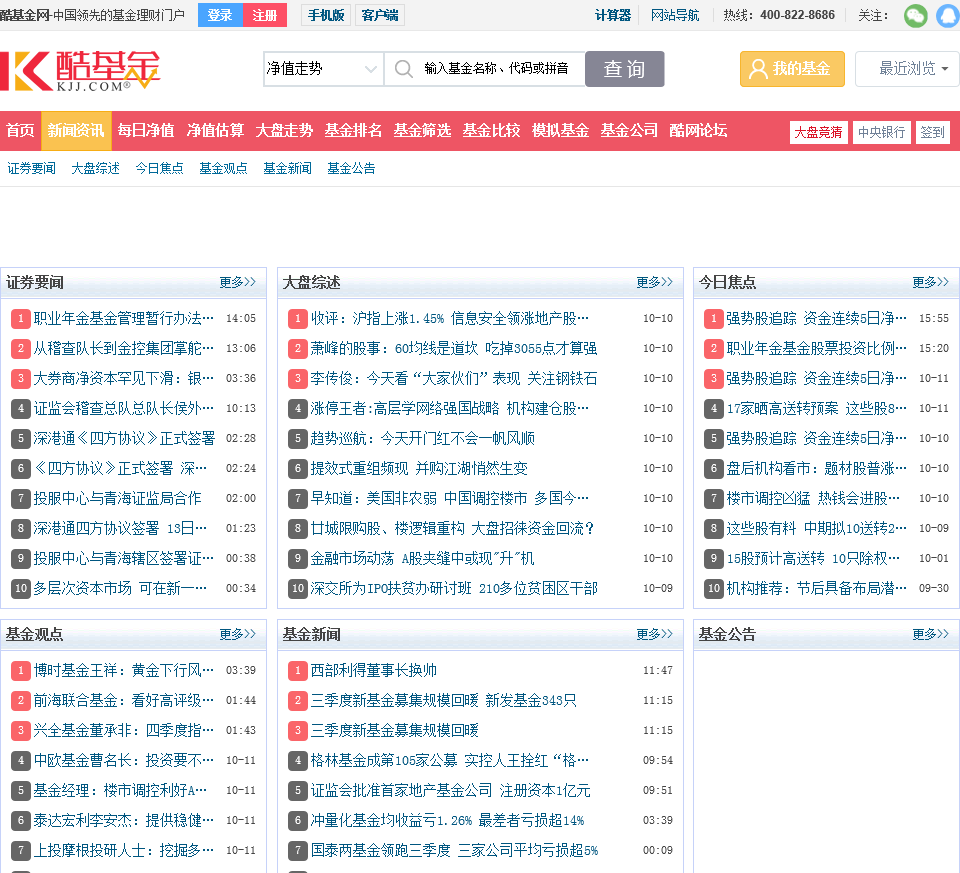This screenshot has height=873, width=960.
Task: Open 大盘综述 sub-navigation link
Action: pos(96,168)
